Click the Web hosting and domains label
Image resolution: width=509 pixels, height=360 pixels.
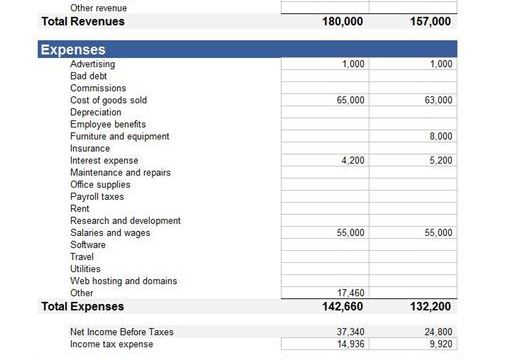[123, 281]
